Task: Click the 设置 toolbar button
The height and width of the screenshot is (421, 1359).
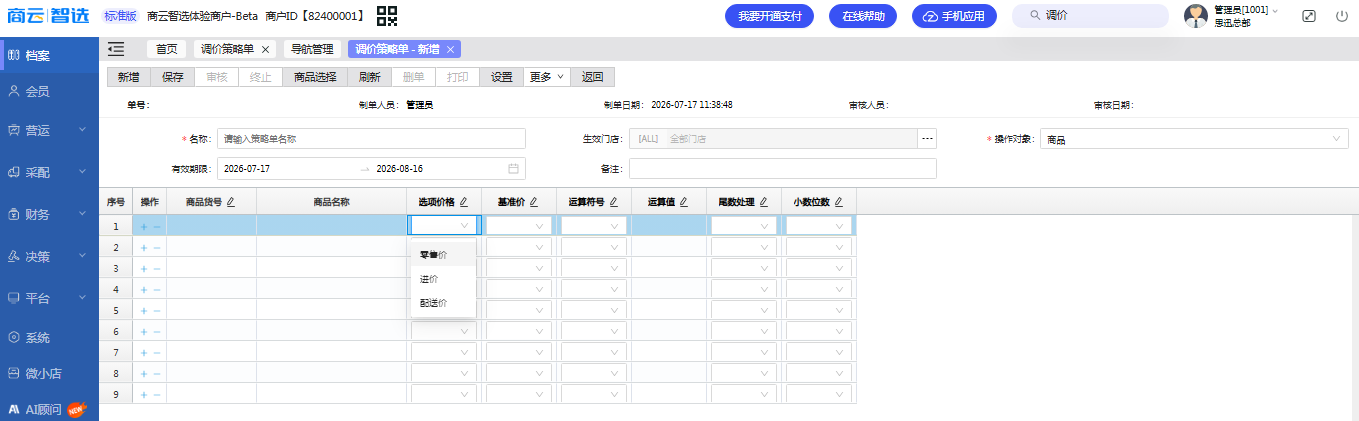Action: click(501, 77)
